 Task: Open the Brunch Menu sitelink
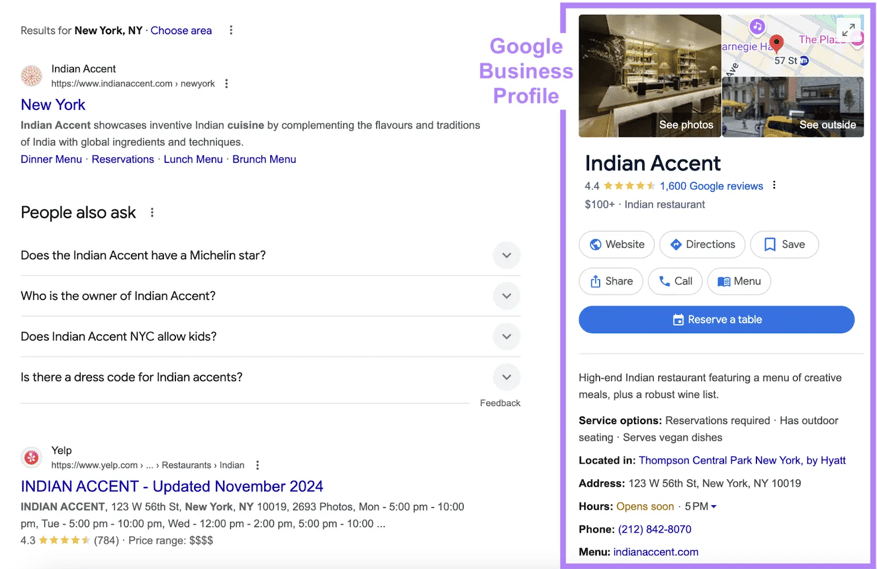click(x=264, y=159)
